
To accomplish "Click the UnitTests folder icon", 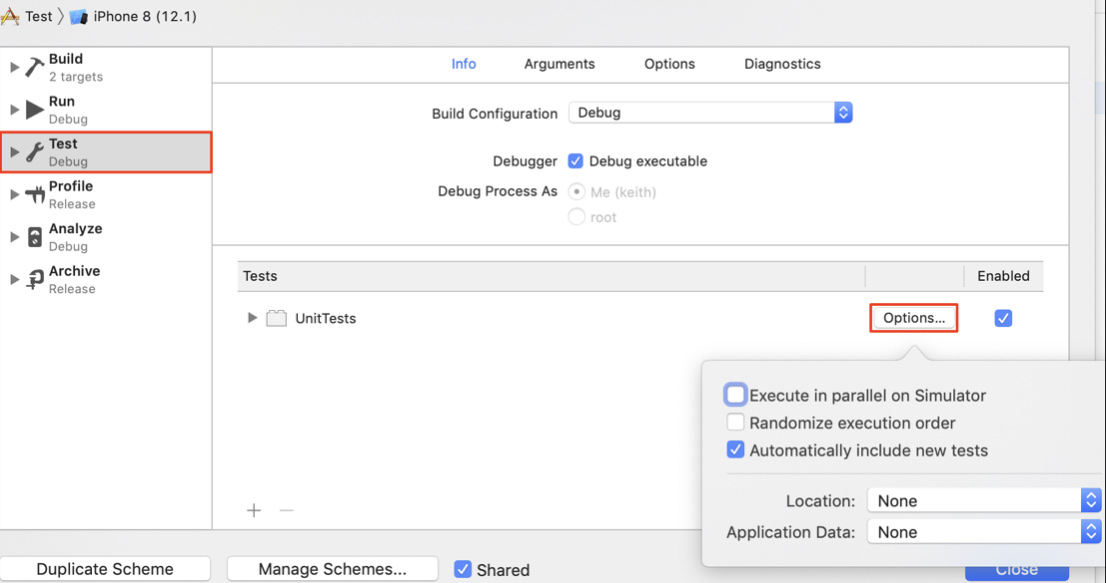I will [277, 318].
